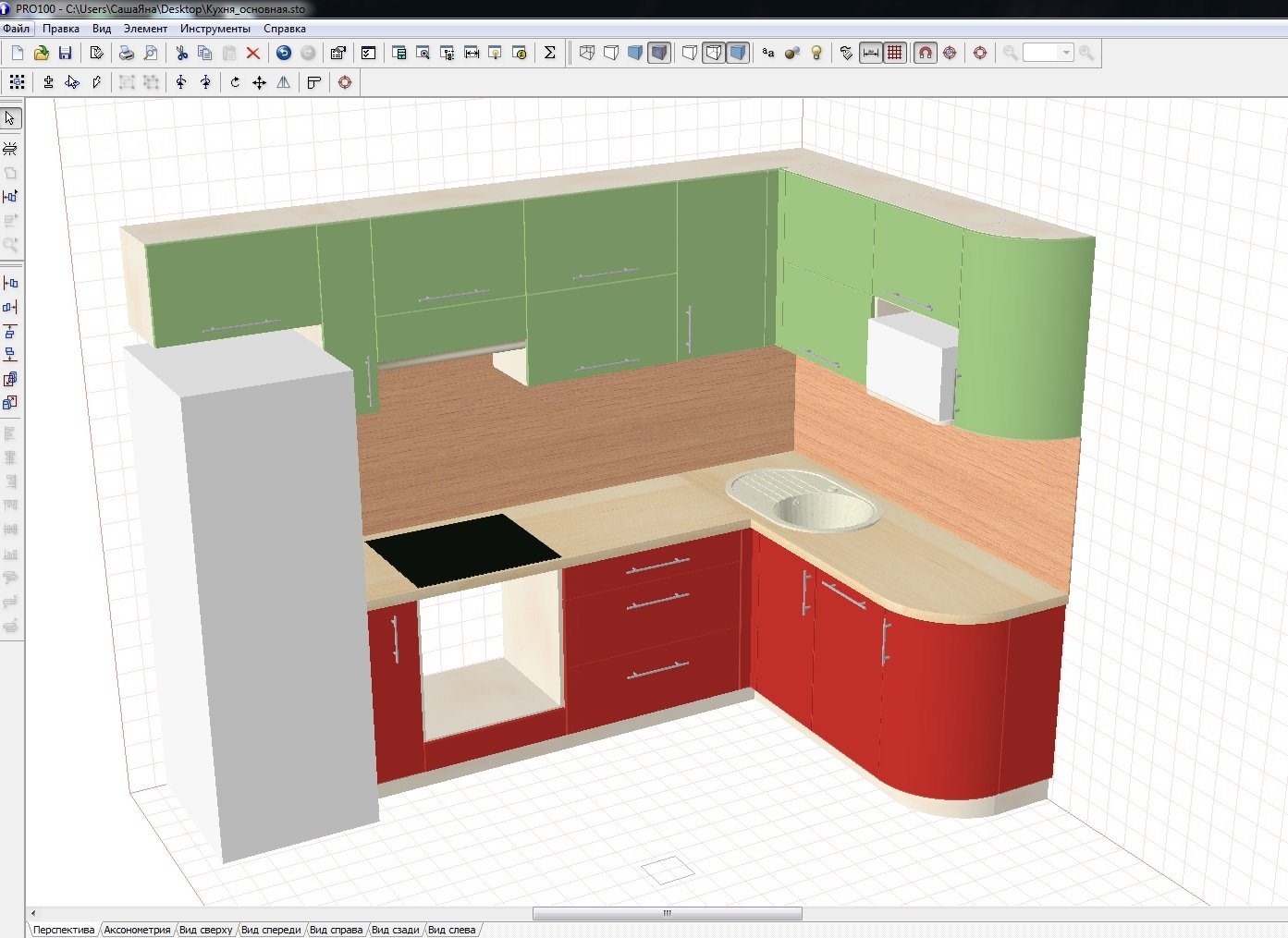The image size is (1288, 938).
Task: Toggle the magnet snap button
Action: 925,53
